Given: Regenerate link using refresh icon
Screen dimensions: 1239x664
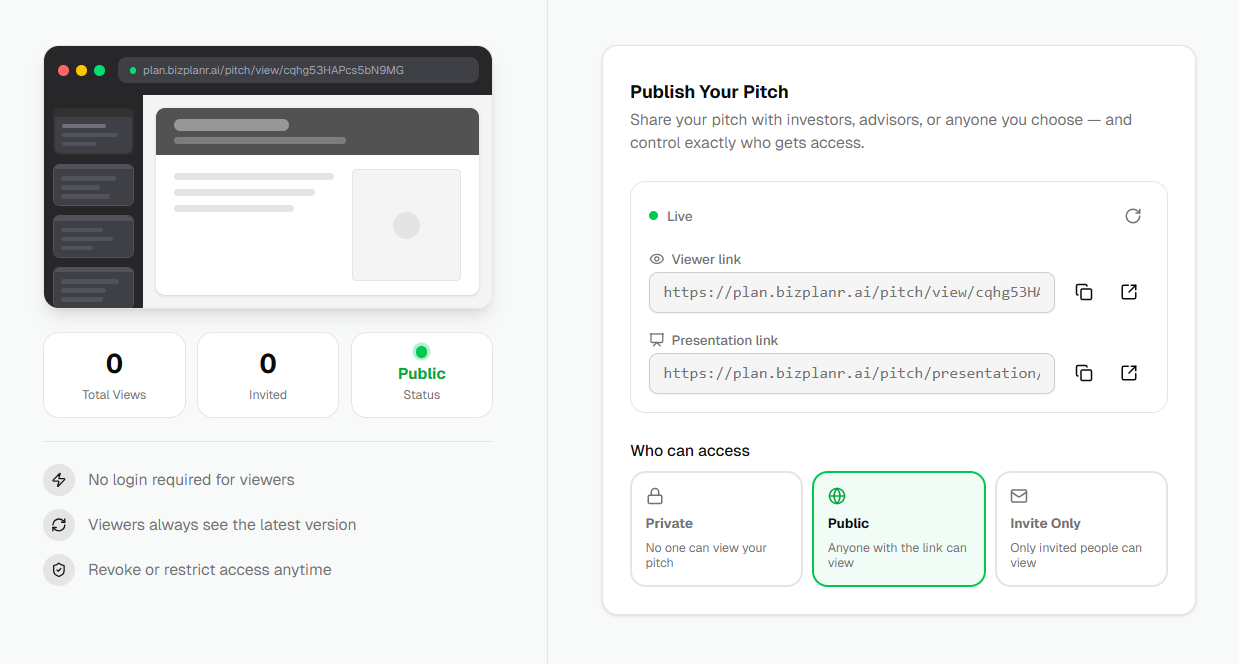Looking at the screenshot, I should (x=1133, y=216).
